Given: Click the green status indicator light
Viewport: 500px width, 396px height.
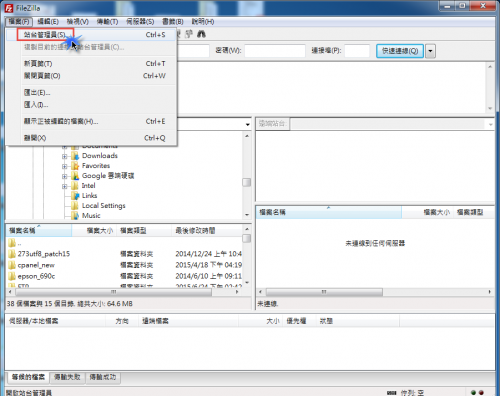Looking at the screenshot, I should tap(473, 393).
